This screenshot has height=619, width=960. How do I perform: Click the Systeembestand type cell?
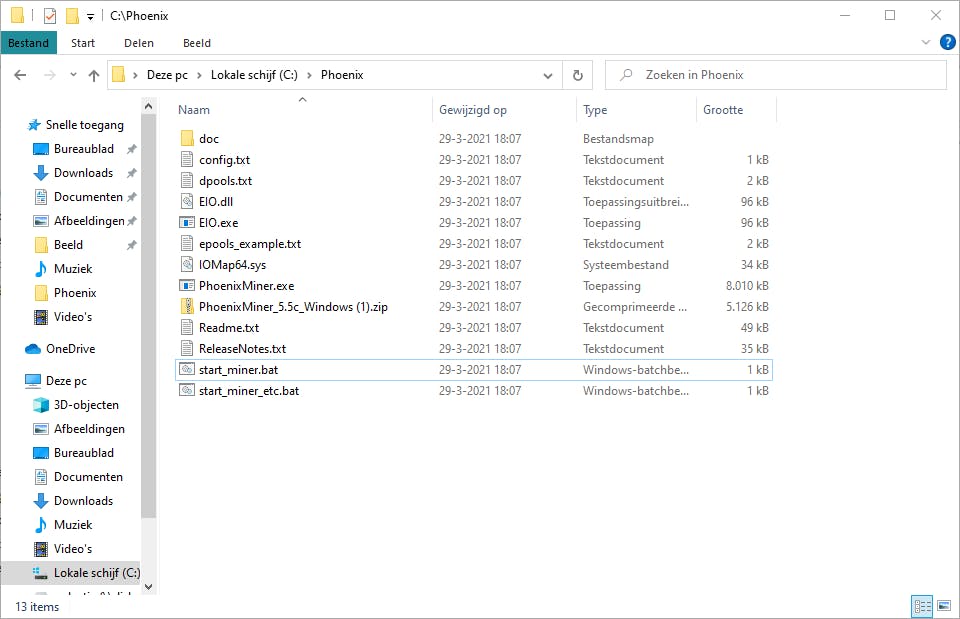tap(626, 264)
